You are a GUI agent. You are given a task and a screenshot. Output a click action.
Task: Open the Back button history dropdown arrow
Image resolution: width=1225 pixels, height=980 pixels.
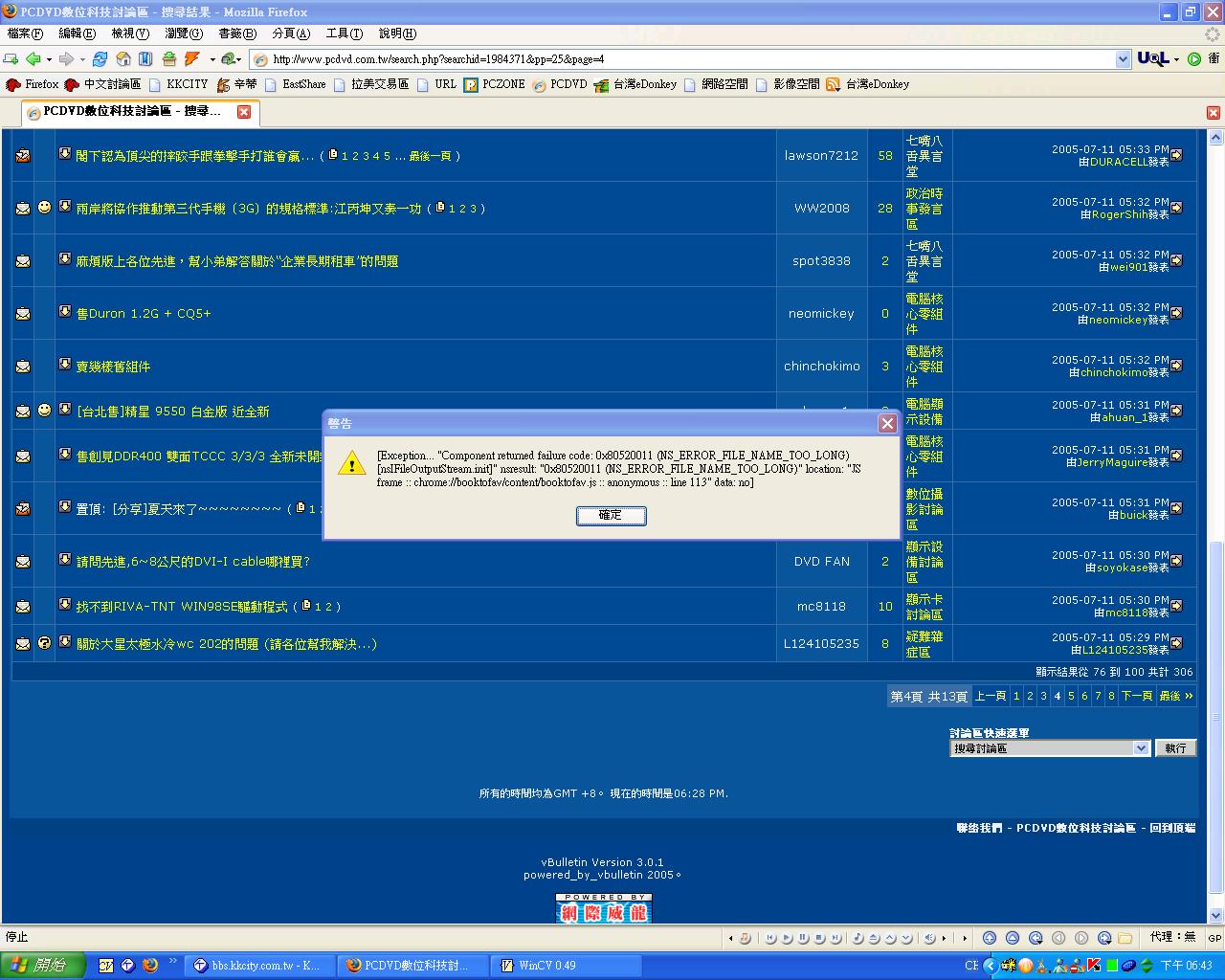click(x=49, y=59)
